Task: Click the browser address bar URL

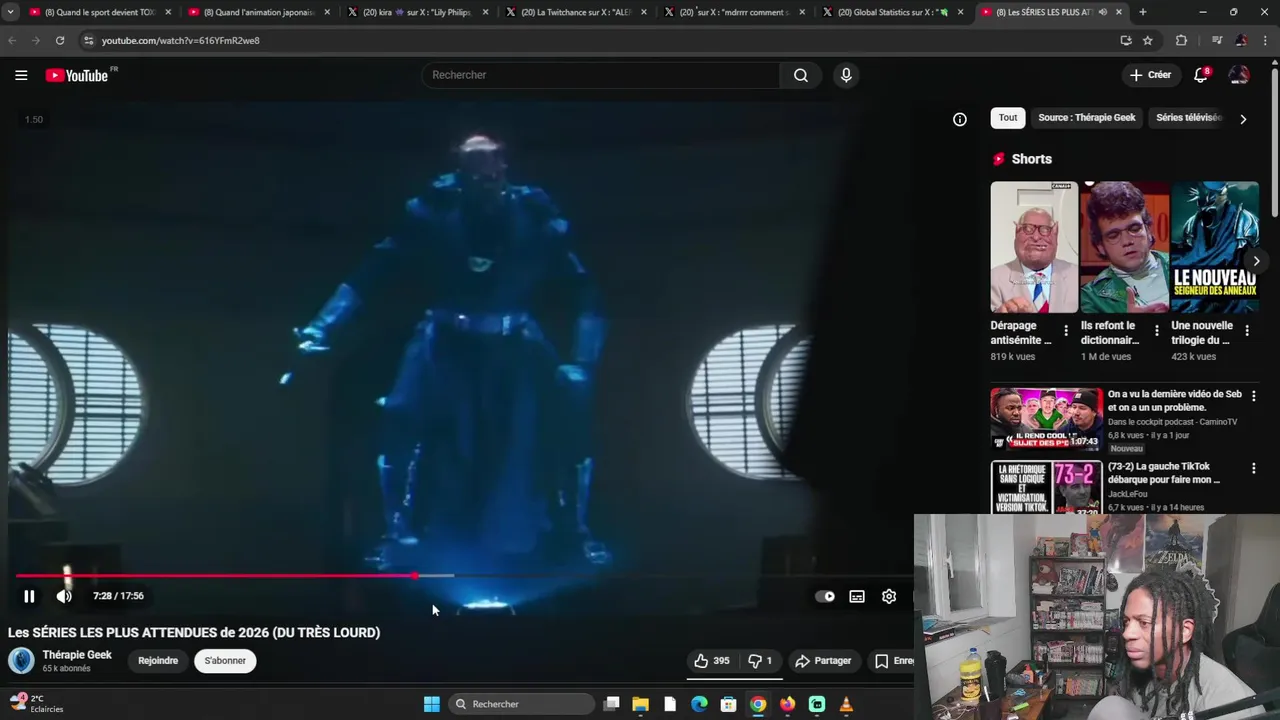Action: point(180,40)
